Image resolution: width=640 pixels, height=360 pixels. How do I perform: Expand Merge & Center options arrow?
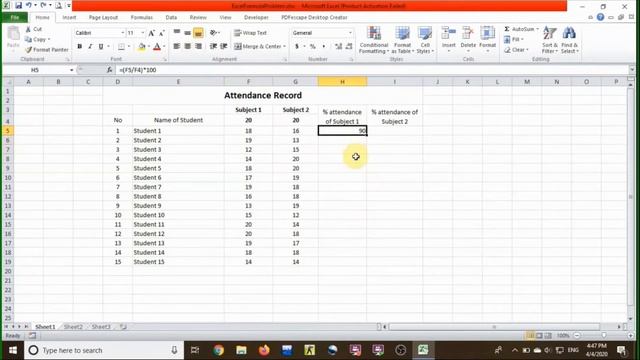pos(284,47)
